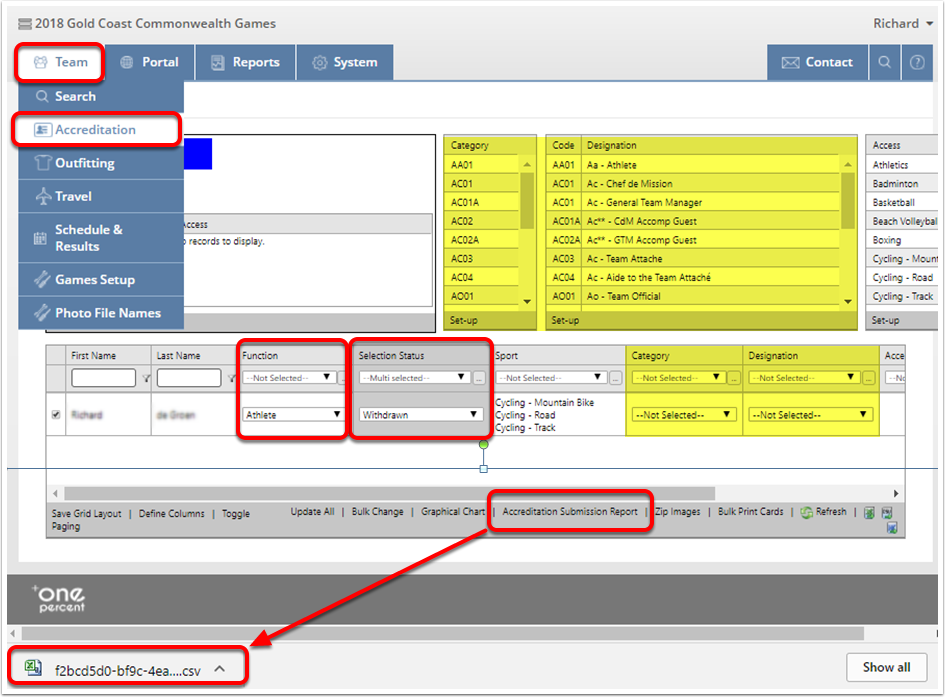Open the Team tab
Screen dimensions: 945x697
click(x=60, y=62)
